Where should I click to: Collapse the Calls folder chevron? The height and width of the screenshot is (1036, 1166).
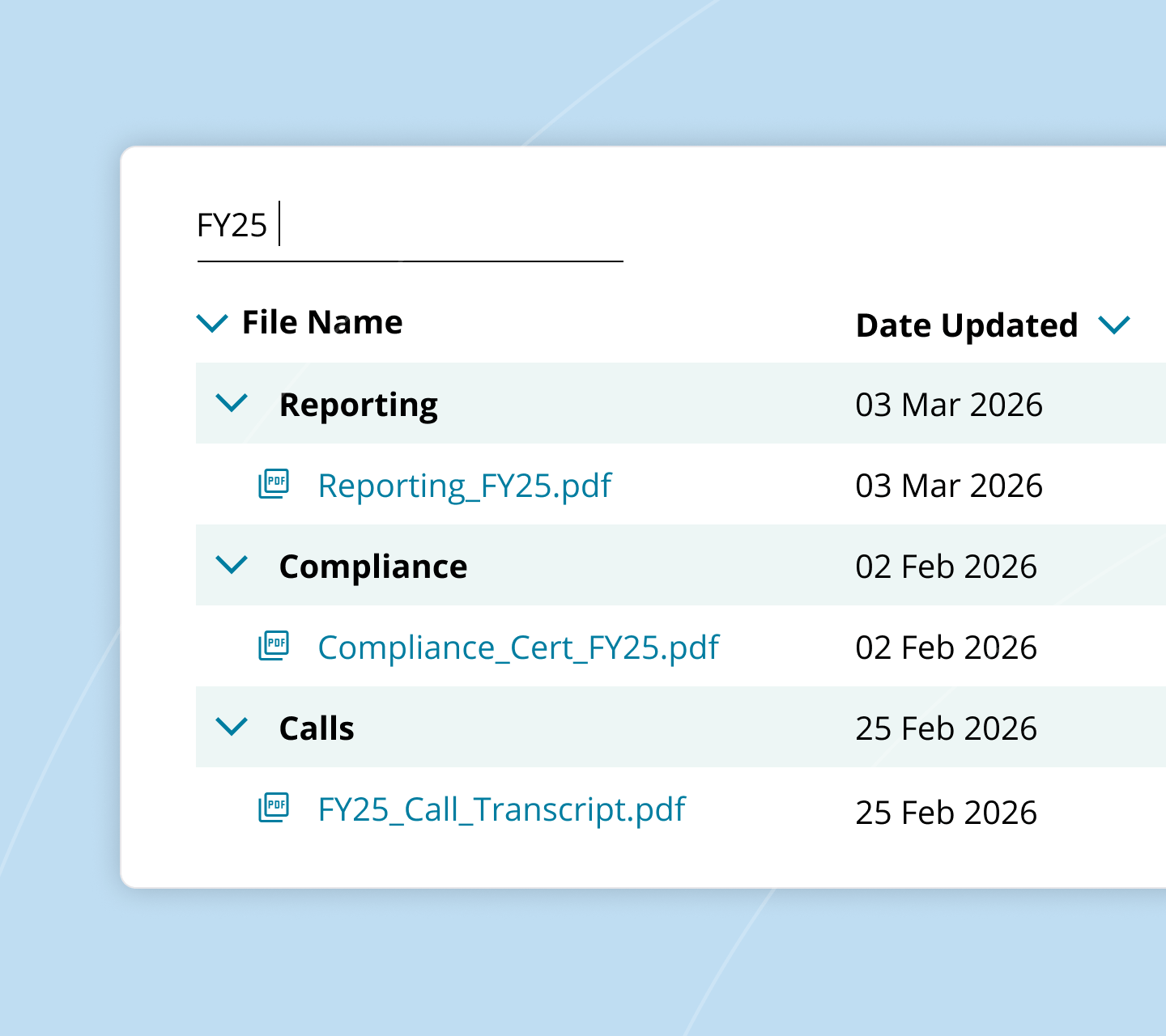pos(232,726)
